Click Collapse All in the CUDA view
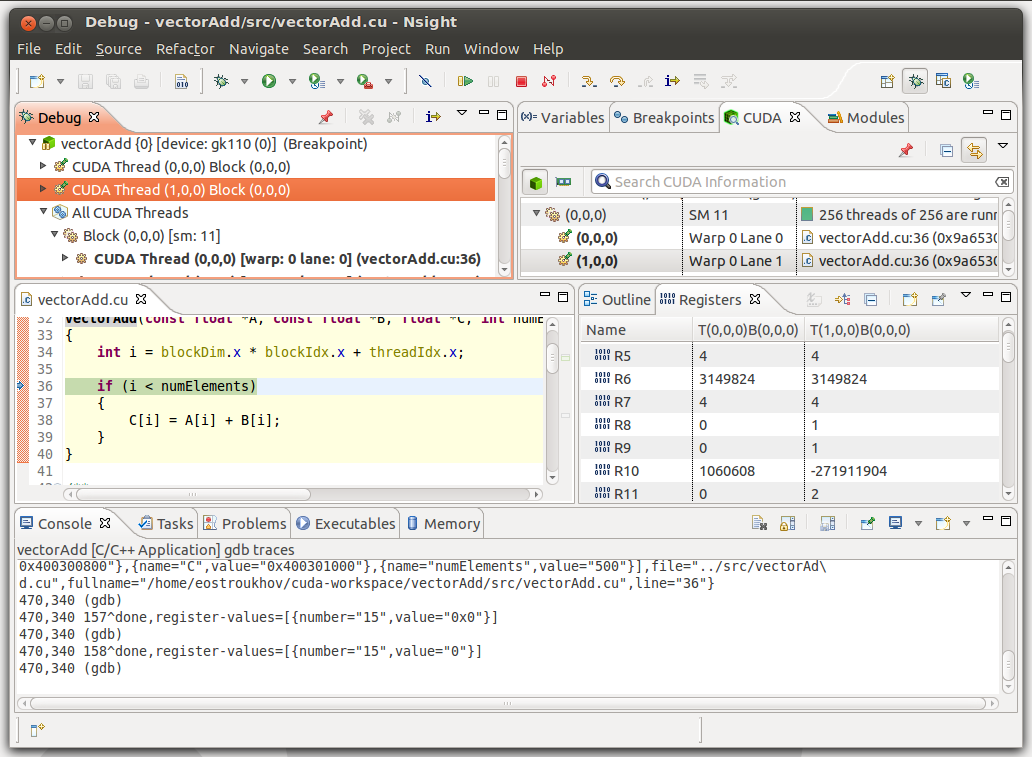The height and width of the screenshot is (757, 1032). point(947,148)
